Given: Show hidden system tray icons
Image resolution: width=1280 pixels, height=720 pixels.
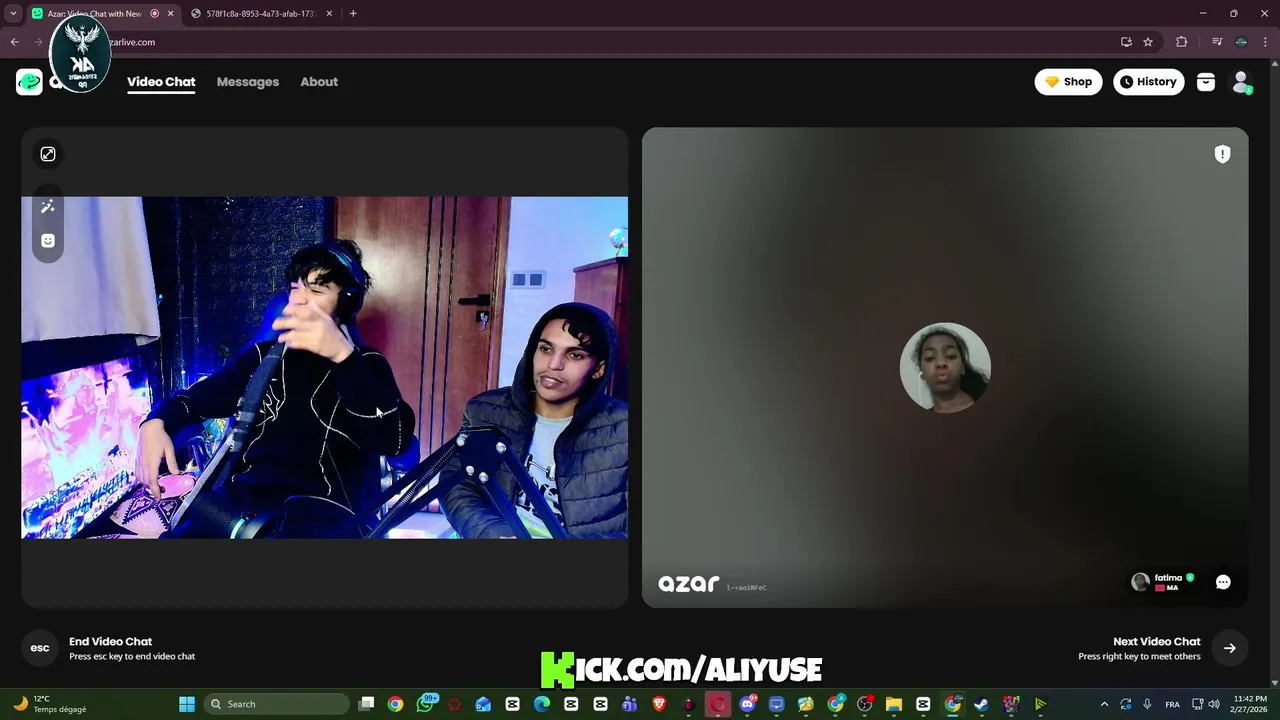Looking at the screenshot, I should coord(1104,704).
